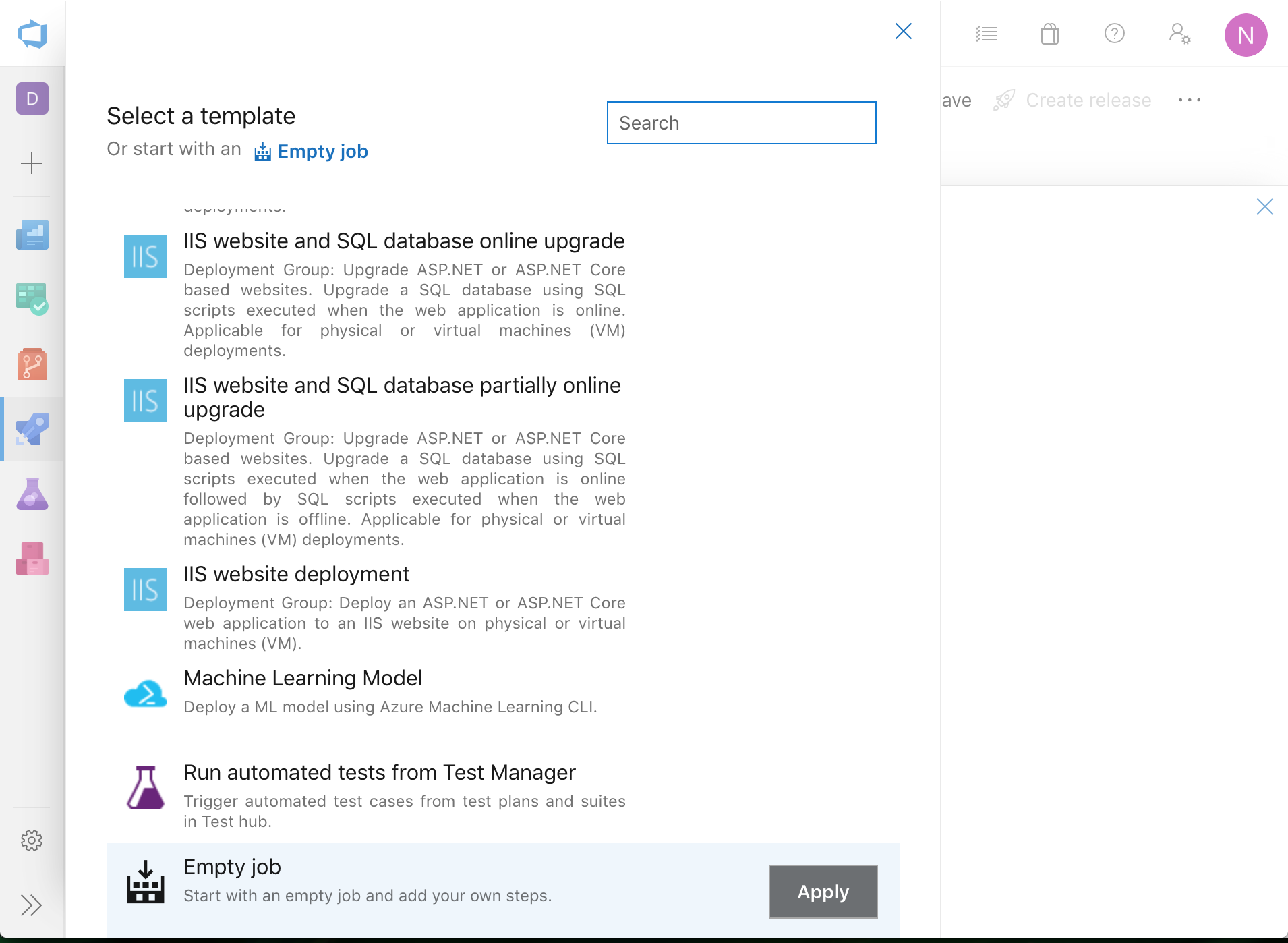This screenshot has width=1288, height=943.
Task: Click the Apply button
Action: [823, 892]
